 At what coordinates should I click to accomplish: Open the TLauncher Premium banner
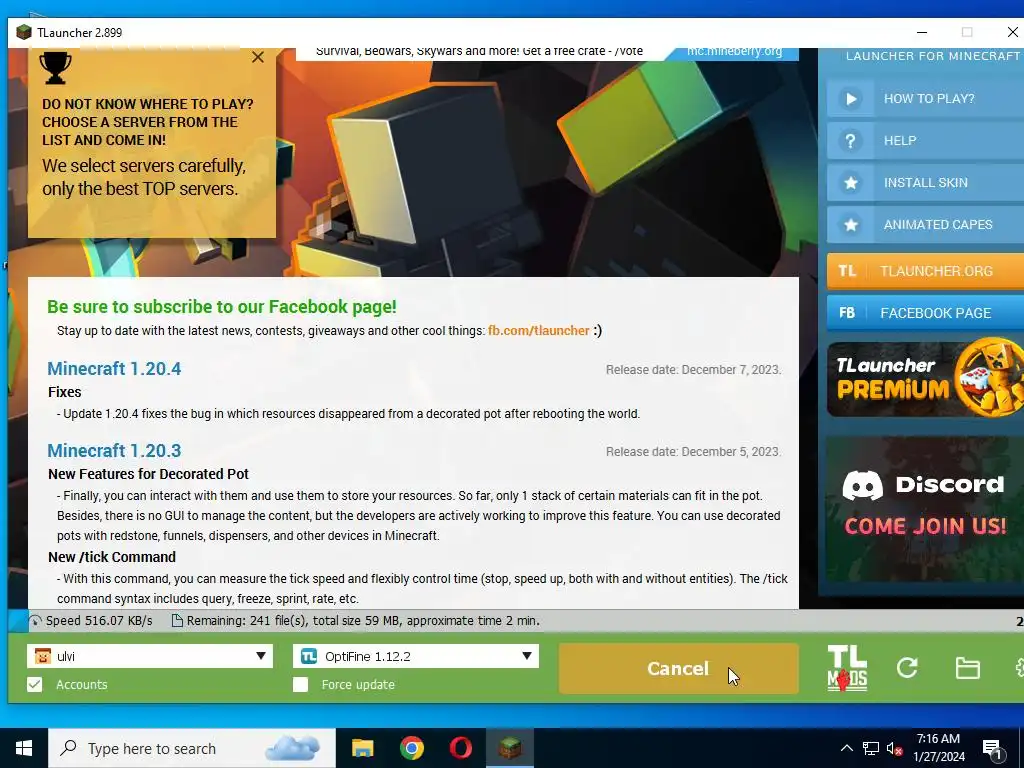pos(925,379)
